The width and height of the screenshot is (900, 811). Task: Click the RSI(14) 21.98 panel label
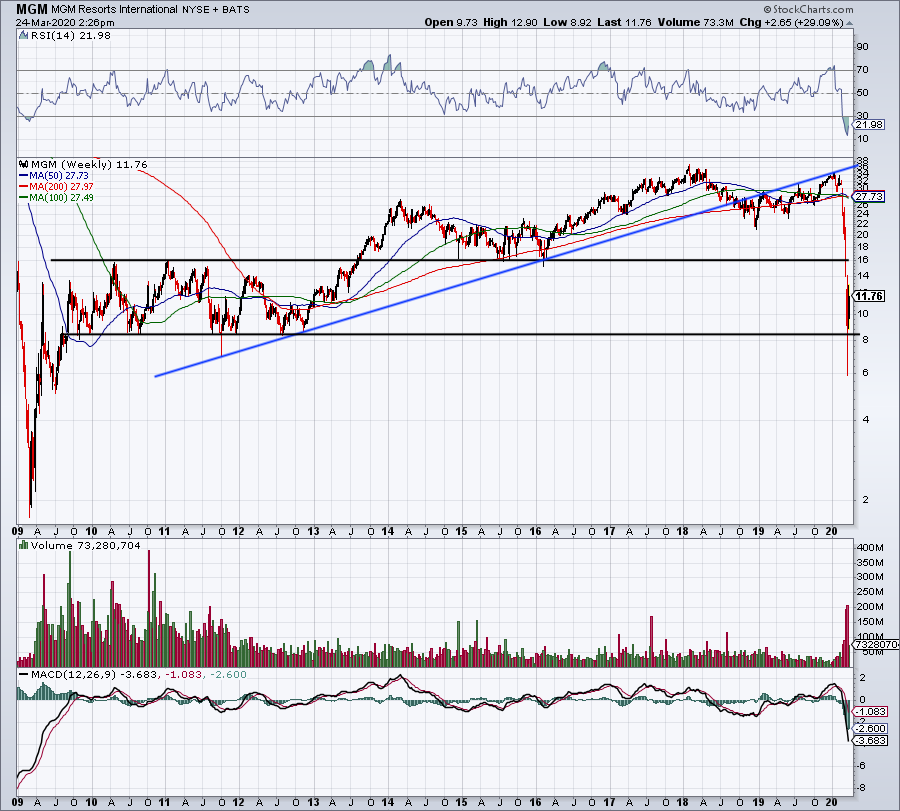pos(70,36)
